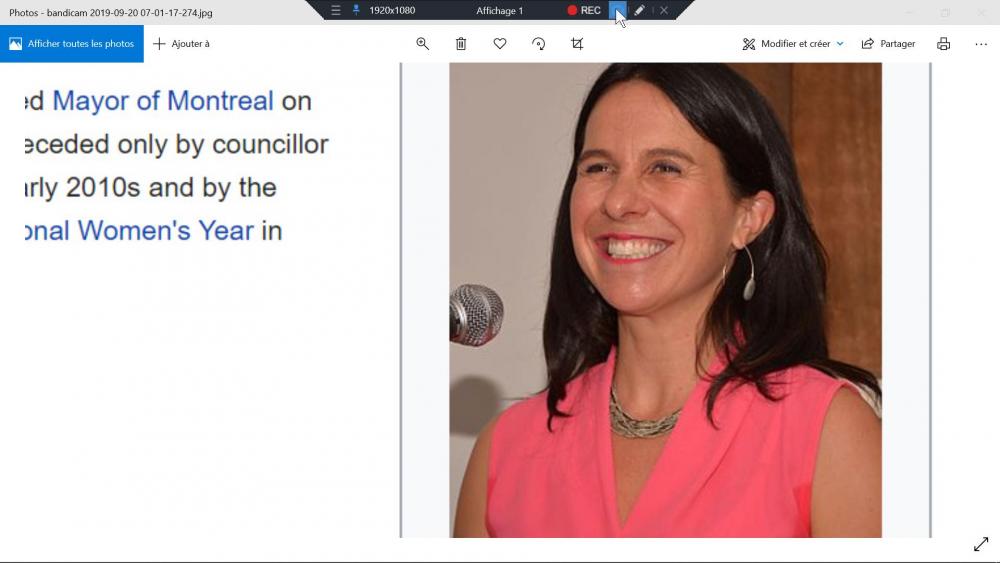Viewport: 1000px width, 563px height.
Task: Start recording with the REC button
Action: [584, 10]
